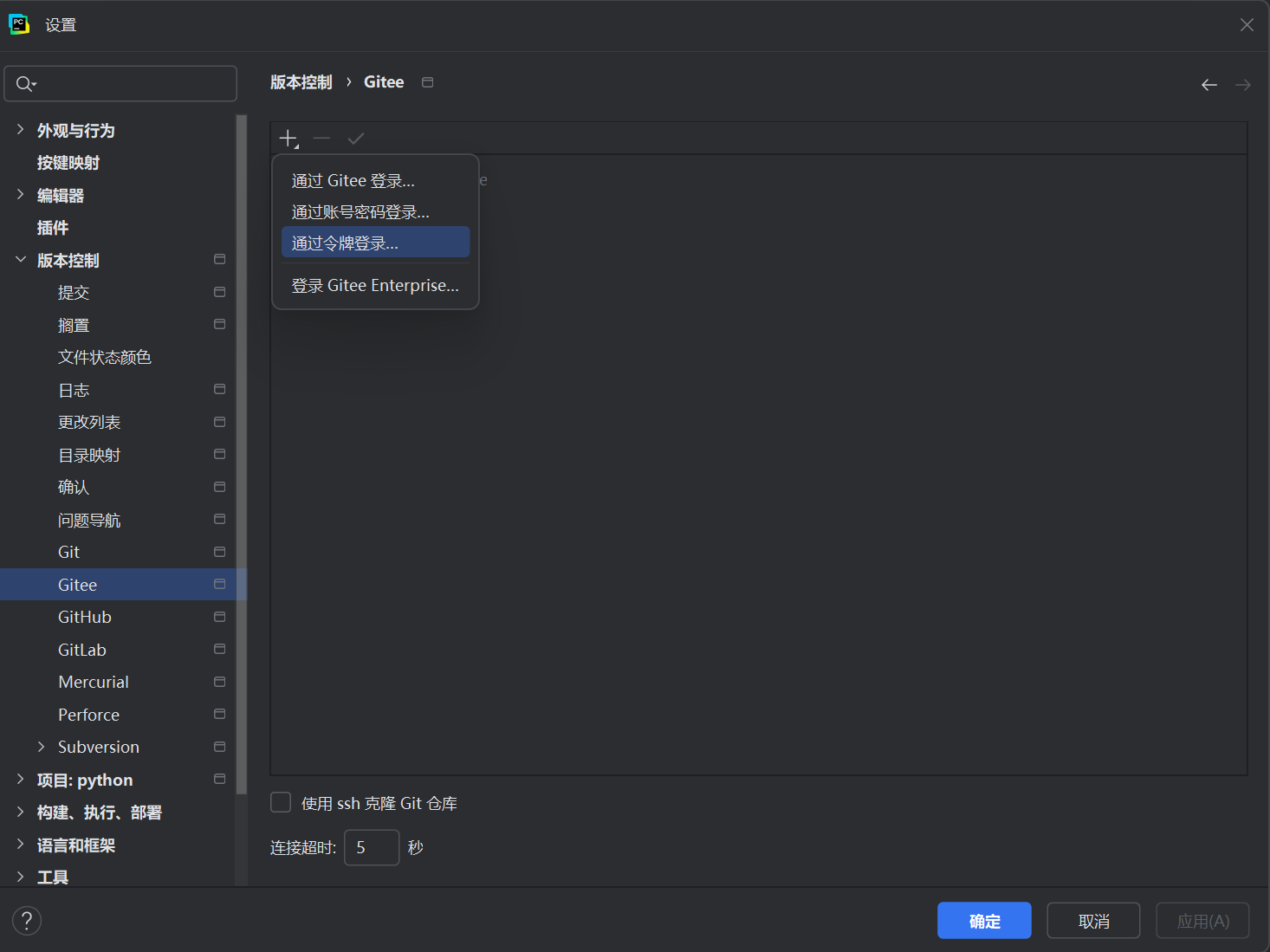Click the 应用(A) button
Image resolution: width=1270 pixels, height=952 pixels.
(x=1202, y=921)
